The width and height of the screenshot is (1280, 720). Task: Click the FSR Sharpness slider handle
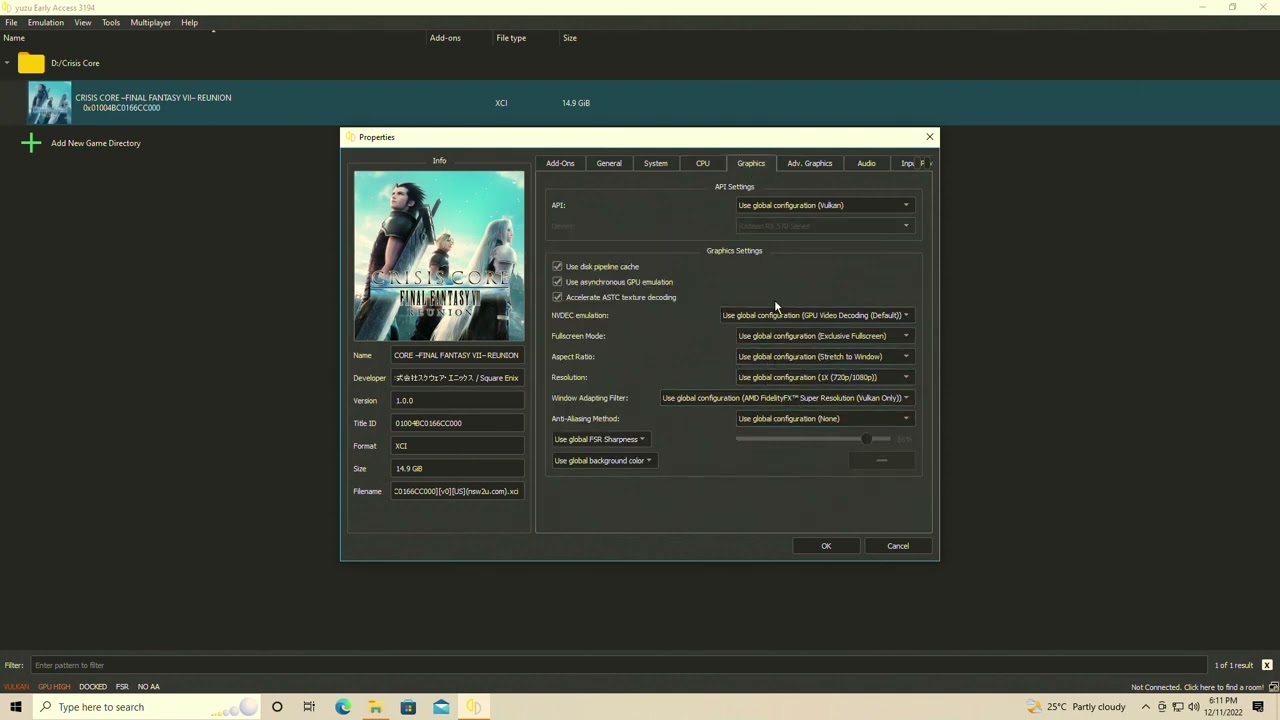[866, 439]
